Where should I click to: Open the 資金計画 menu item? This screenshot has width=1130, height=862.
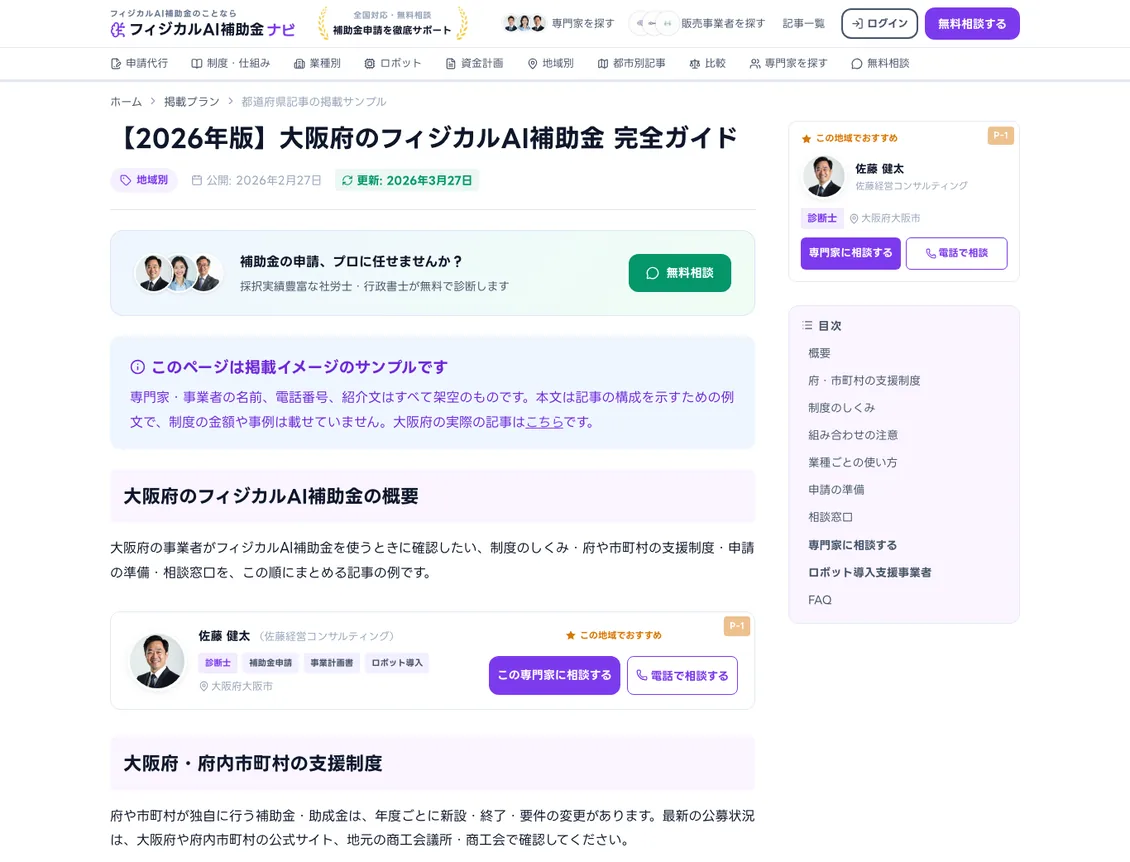coord(474,63)
